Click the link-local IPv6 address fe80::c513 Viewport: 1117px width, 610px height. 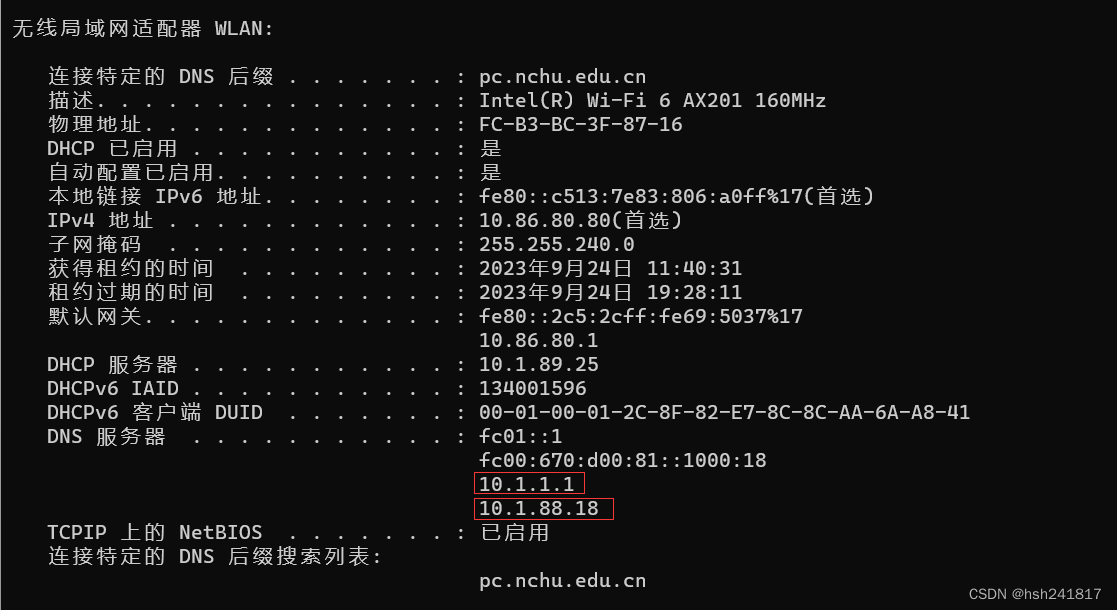[646, 196]
